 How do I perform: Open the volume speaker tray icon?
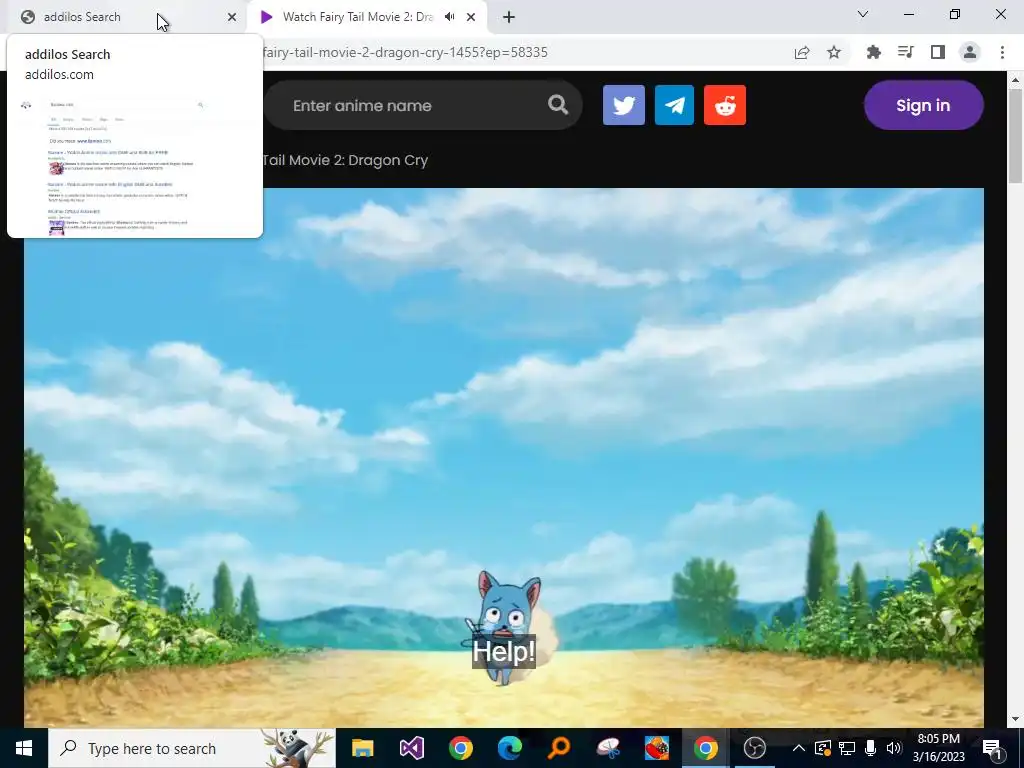[894, 748]
